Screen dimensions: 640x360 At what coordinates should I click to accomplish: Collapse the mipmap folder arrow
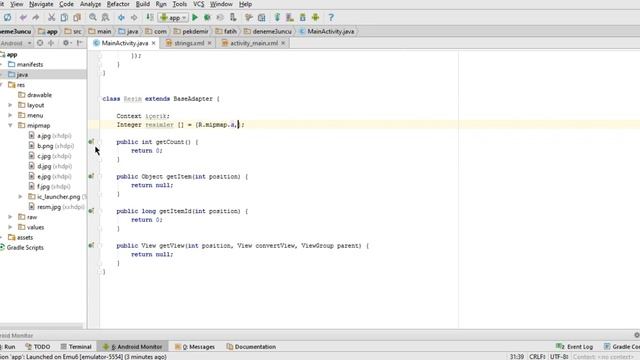tap(10, 125)
